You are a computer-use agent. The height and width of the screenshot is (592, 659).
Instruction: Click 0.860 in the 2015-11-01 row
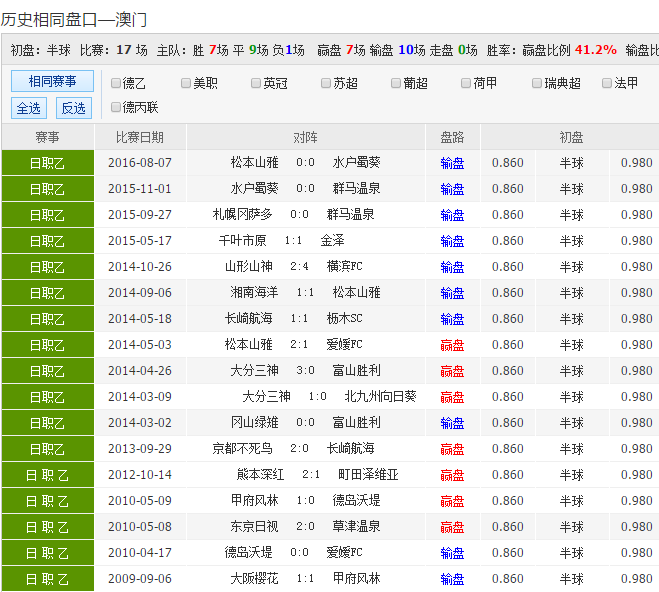click(508, 189)
